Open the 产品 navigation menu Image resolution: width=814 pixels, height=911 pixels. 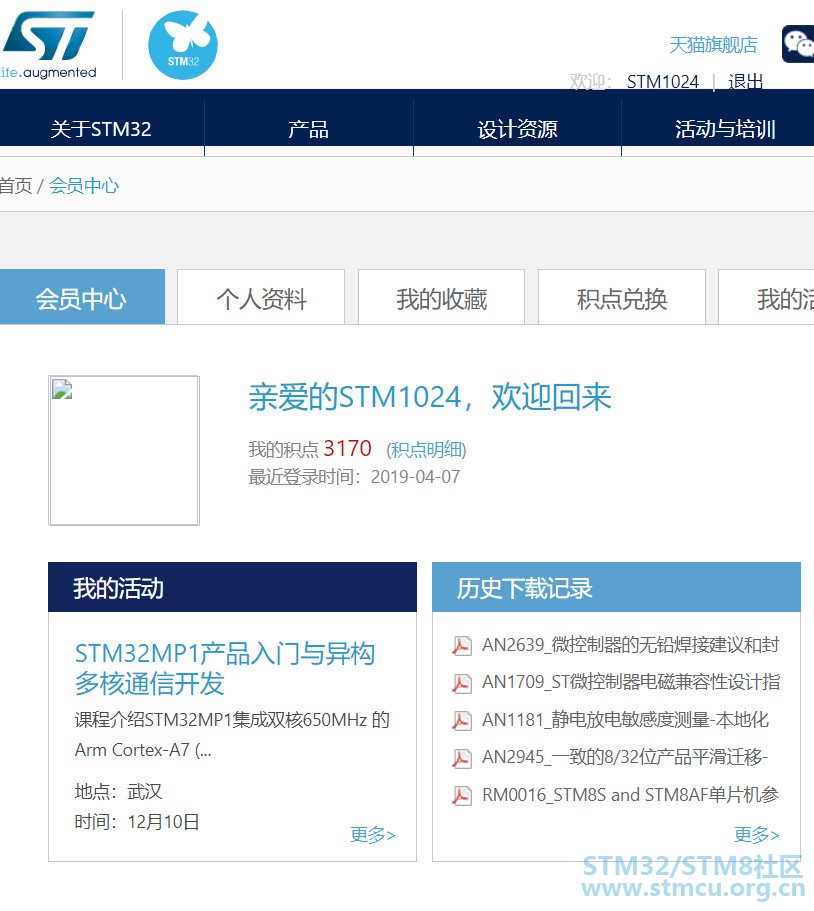click(x=309, y=129)
